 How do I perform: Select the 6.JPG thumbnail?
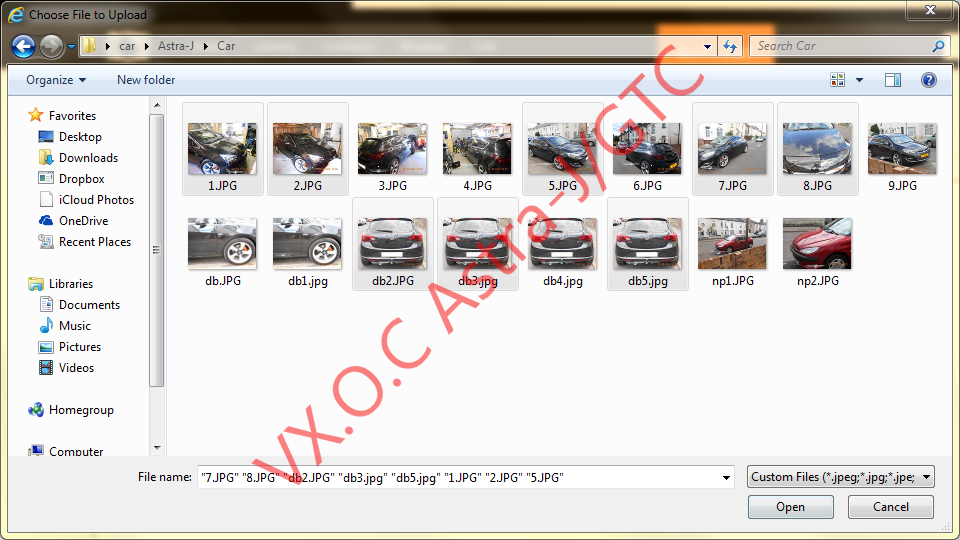pyautogui.click(x=648, y=149)
